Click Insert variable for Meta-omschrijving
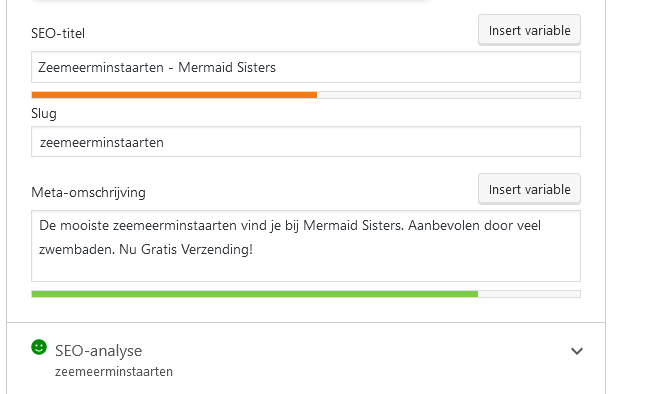 pyautogui.click(x=529, y=189)
